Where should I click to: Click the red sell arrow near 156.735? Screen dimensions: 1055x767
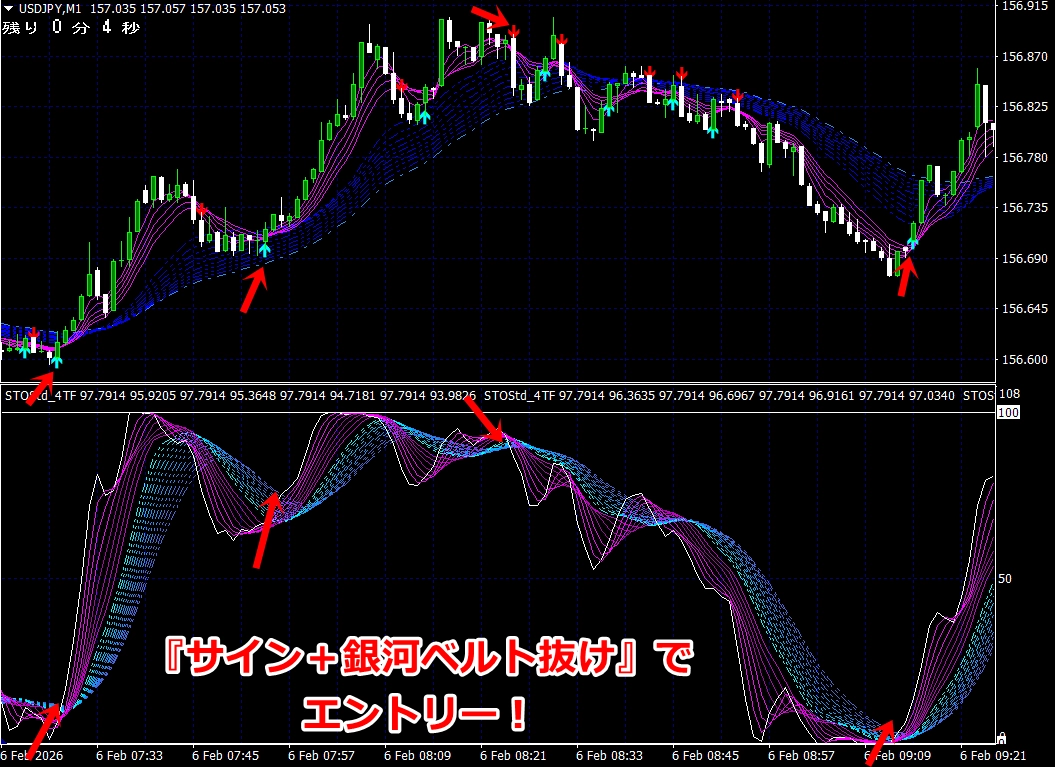(x=202, y=209)
